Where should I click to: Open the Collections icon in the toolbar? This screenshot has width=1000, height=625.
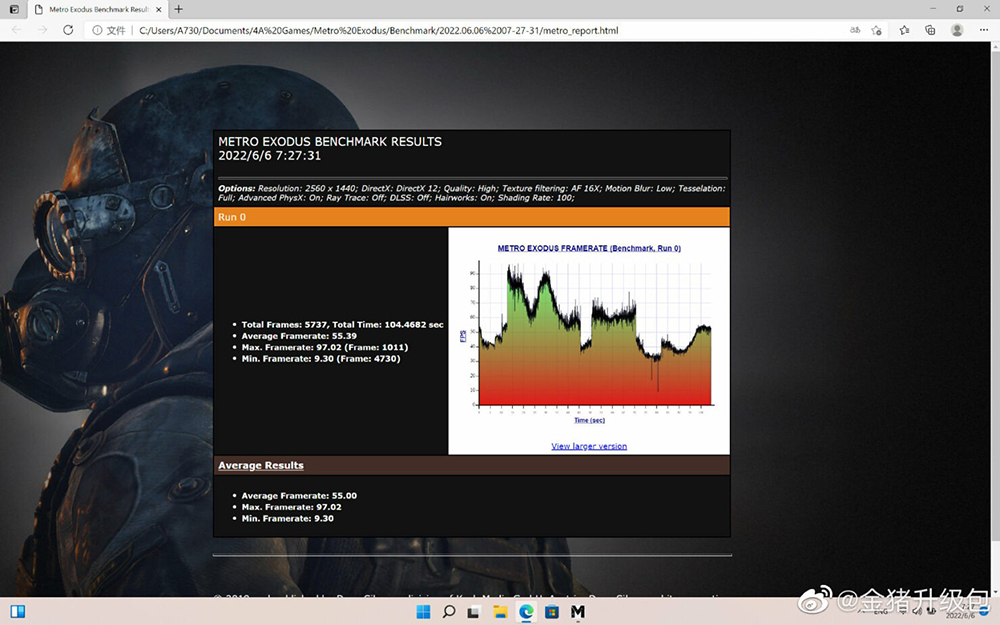tap(930, 30)
